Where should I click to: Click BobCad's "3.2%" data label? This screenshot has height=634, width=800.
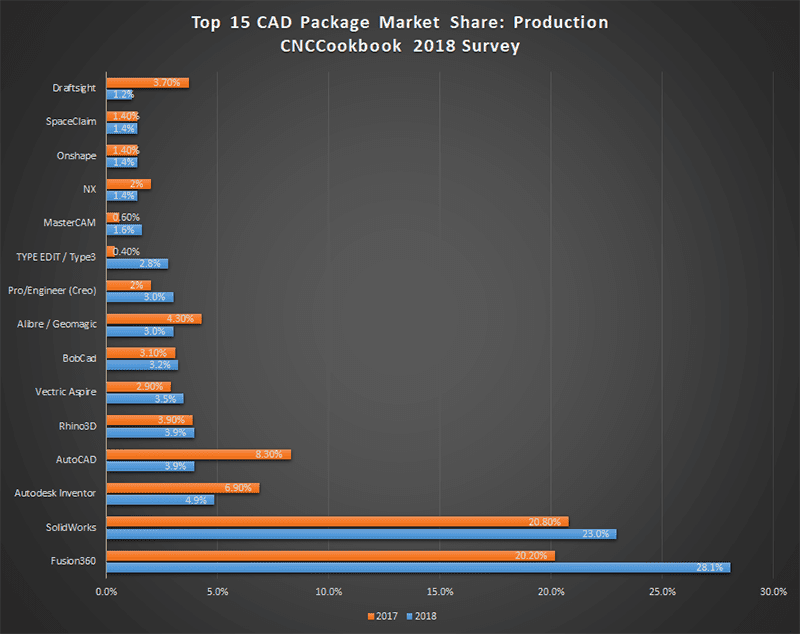click(x=160, y=365)
